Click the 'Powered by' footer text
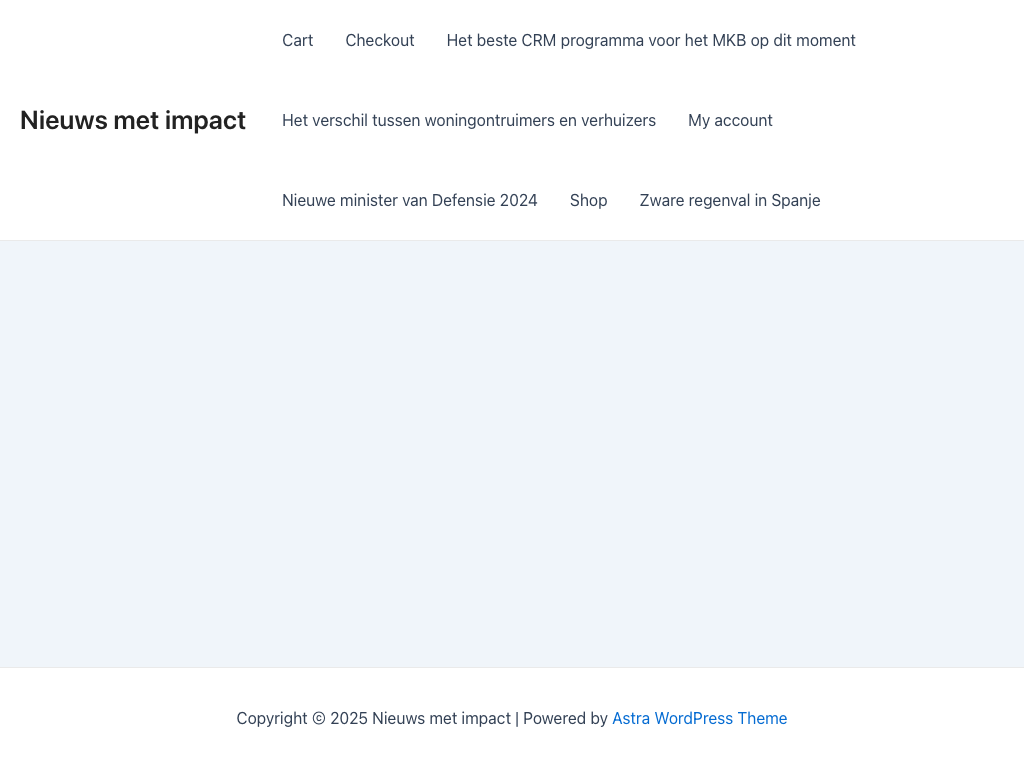Viewport: 1024px width, 768px height. point(565,718)
